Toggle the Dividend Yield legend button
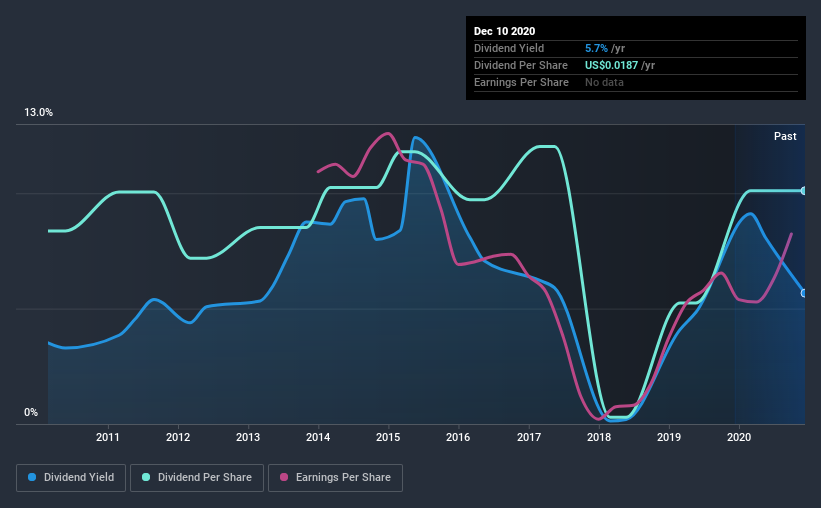 (x=71, y=478)
